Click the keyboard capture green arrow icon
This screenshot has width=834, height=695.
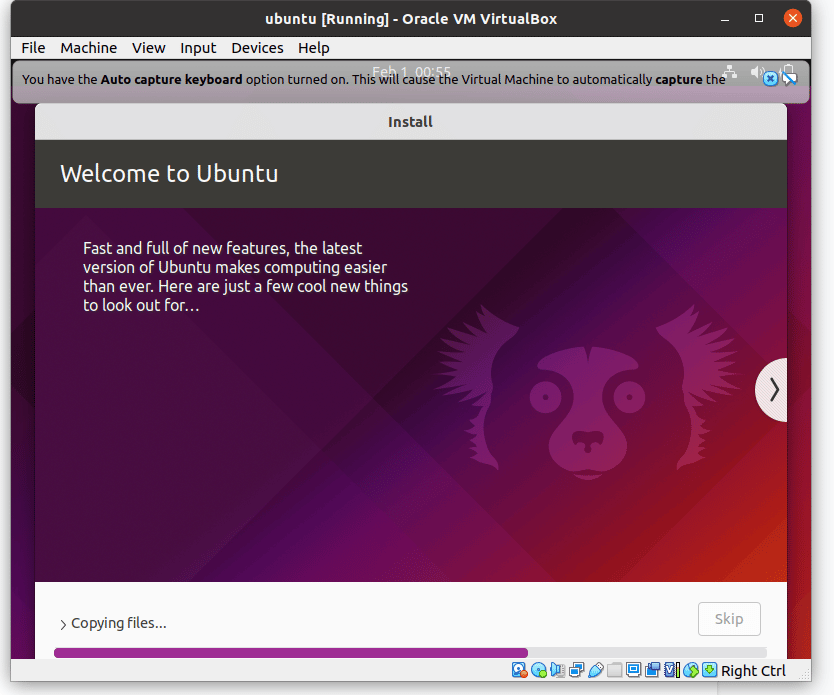tap(709, 670)
